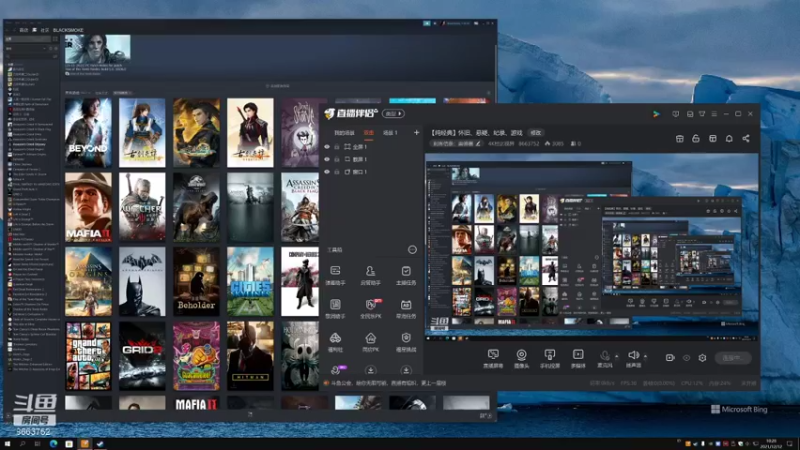Open the tool with purple badge
Viewport: 800px width, 450px height.
pyautogui.click(x=336, y=370)
